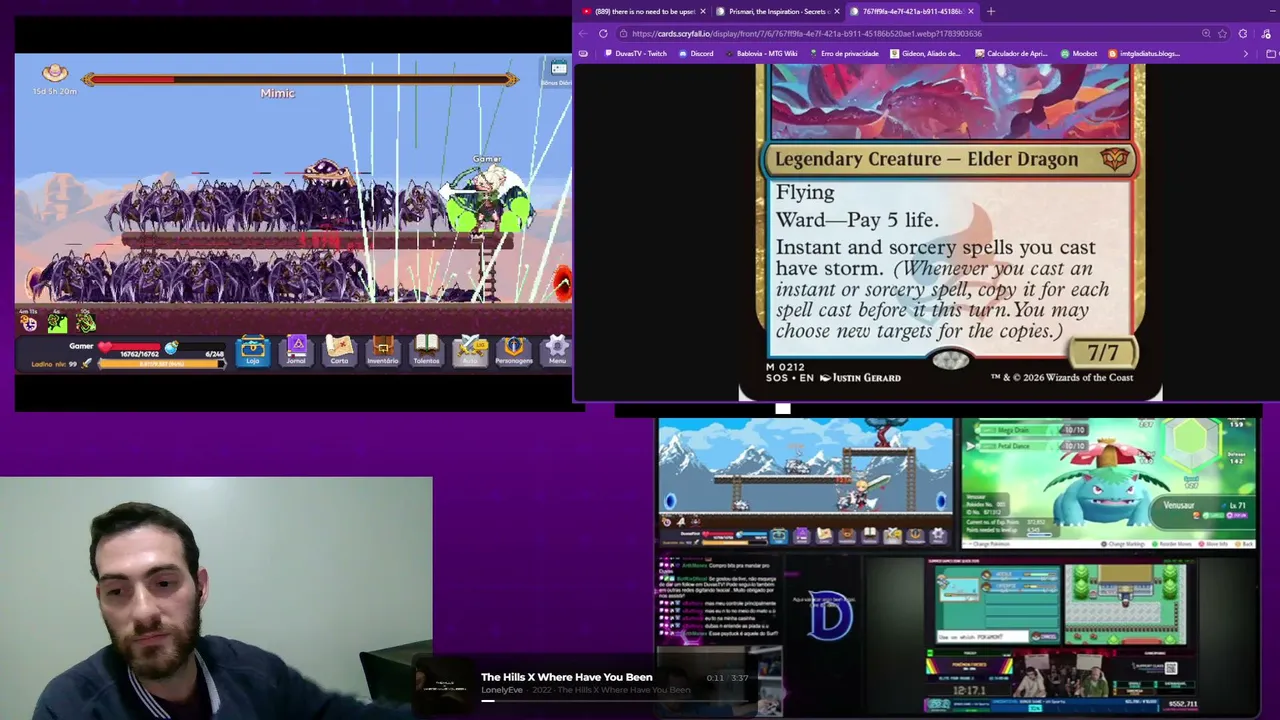Click the browser back arrow
Image resolution: width=1280 pixels, height=720 pixels.
583,33
